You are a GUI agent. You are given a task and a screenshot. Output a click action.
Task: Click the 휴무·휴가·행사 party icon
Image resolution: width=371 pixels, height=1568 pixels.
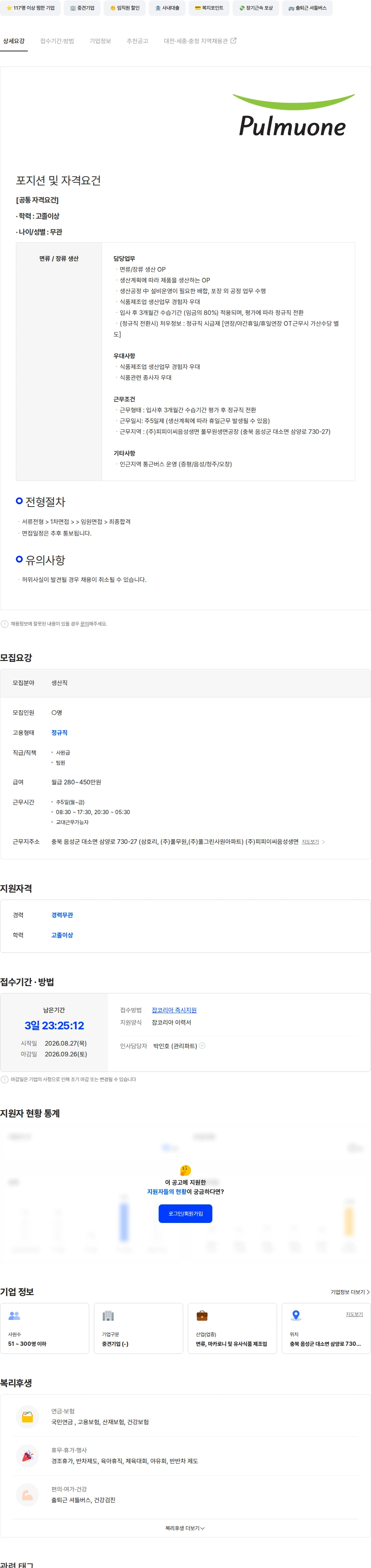click(27, 1456)
